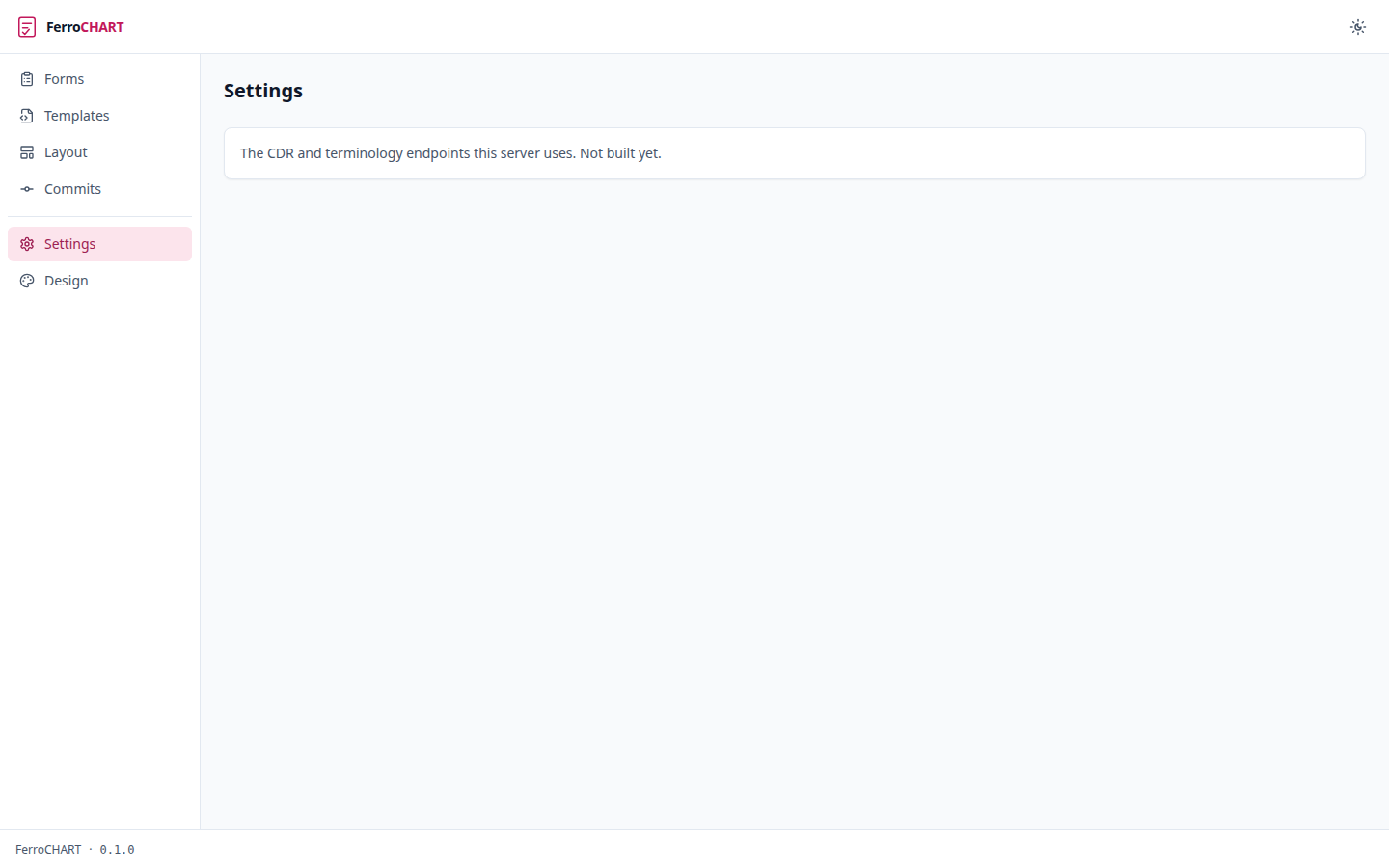1389x868 pixels.
Task: Click the 'Not built yet' description text
Action: point(450,153)
